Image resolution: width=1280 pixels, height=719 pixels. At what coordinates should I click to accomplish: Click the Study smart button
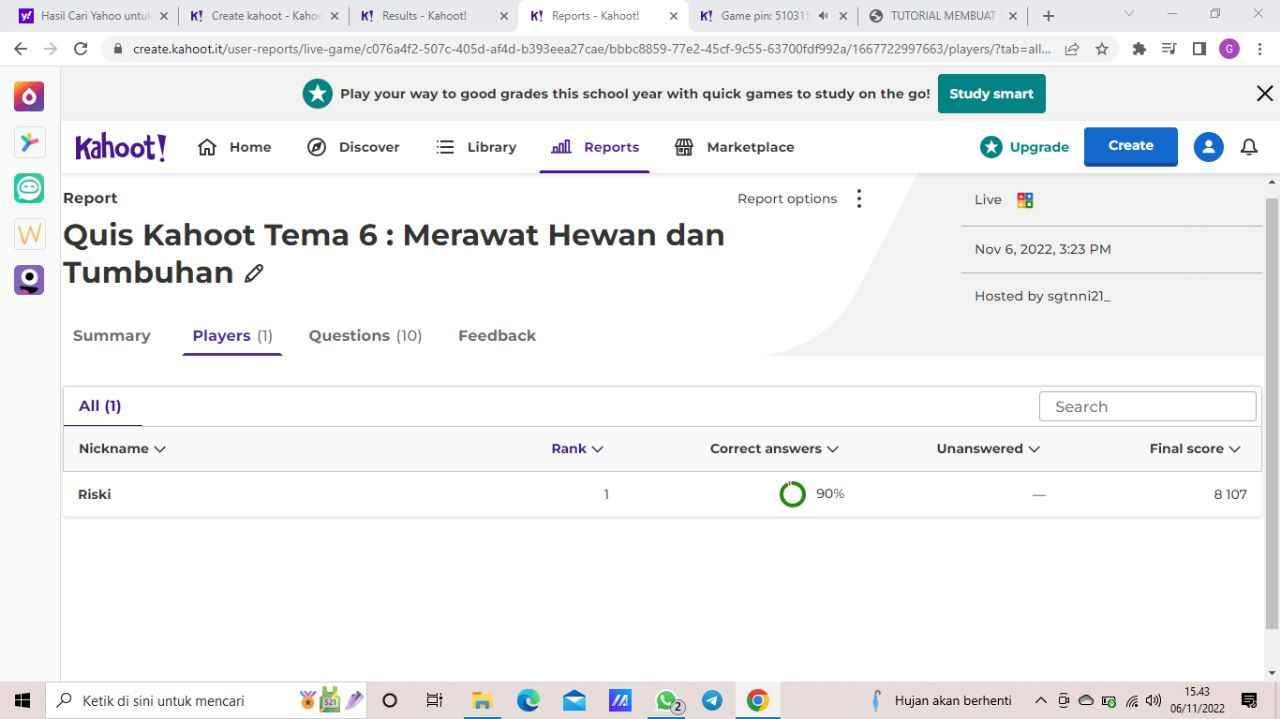(992, 94)
